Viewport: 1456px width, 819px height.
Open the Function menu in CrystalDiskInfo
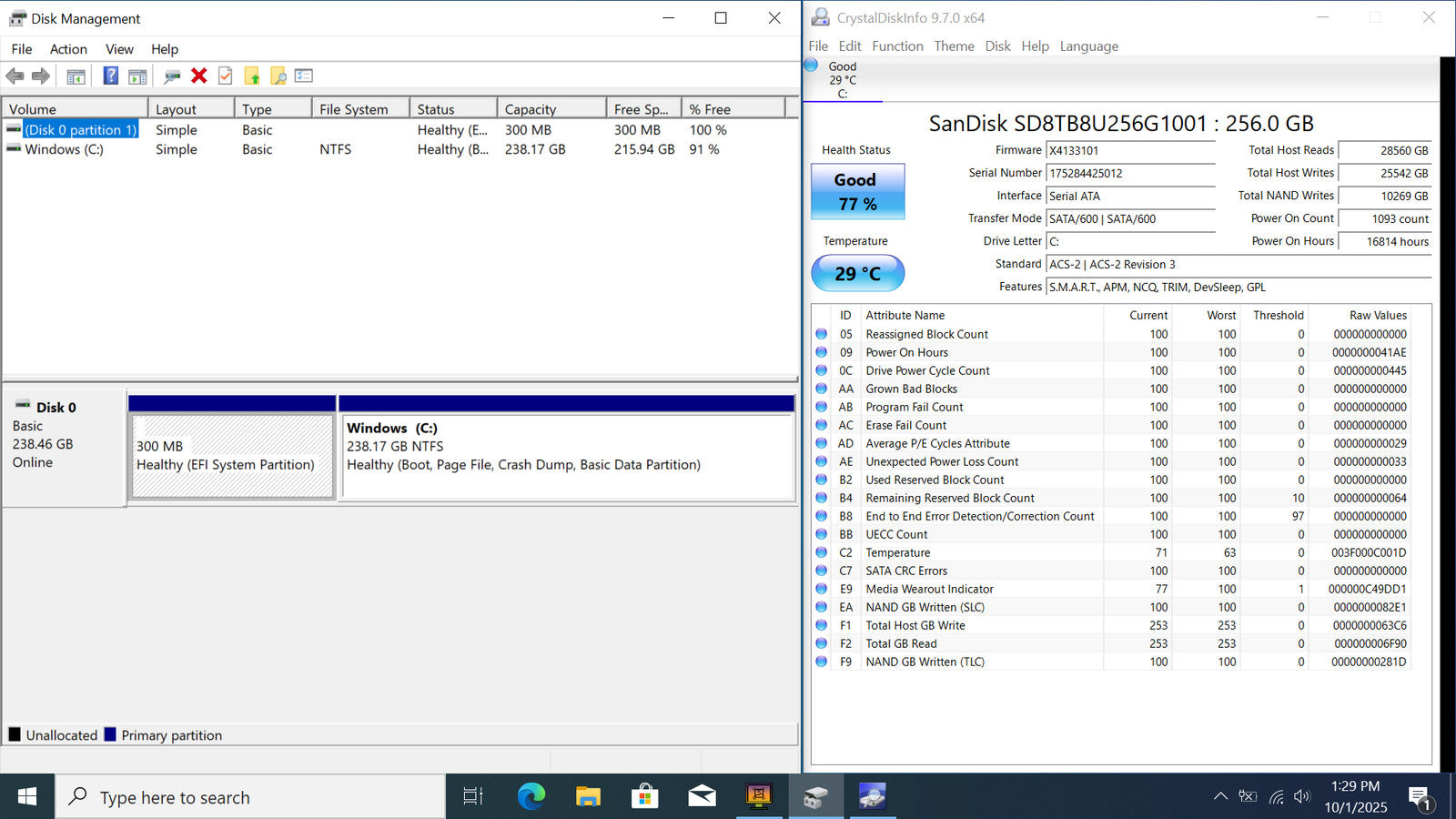pyautogui.click(x=896, y=46)
